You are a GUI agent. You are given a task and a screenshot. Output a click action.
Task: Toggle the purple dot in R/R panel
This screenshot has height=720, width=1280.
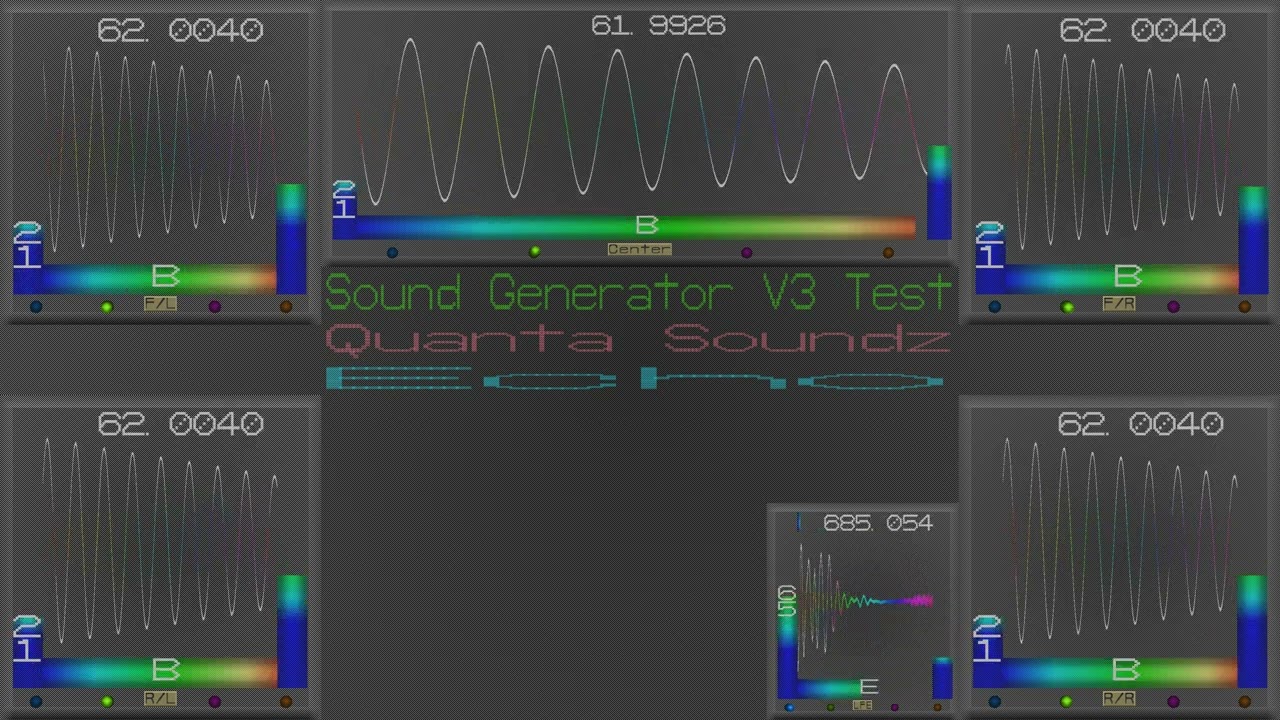tap(1173, 701)
